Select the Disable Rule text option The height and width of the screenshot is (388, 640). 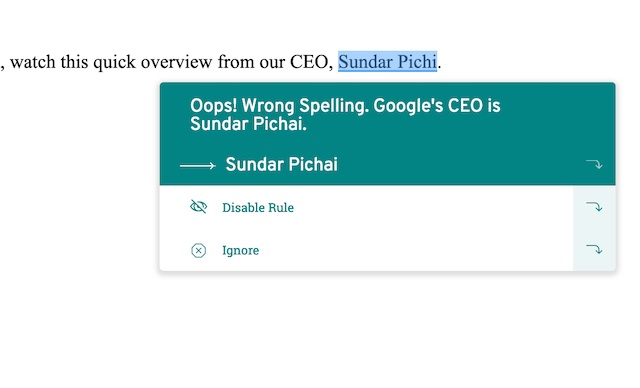click(258, 208)
